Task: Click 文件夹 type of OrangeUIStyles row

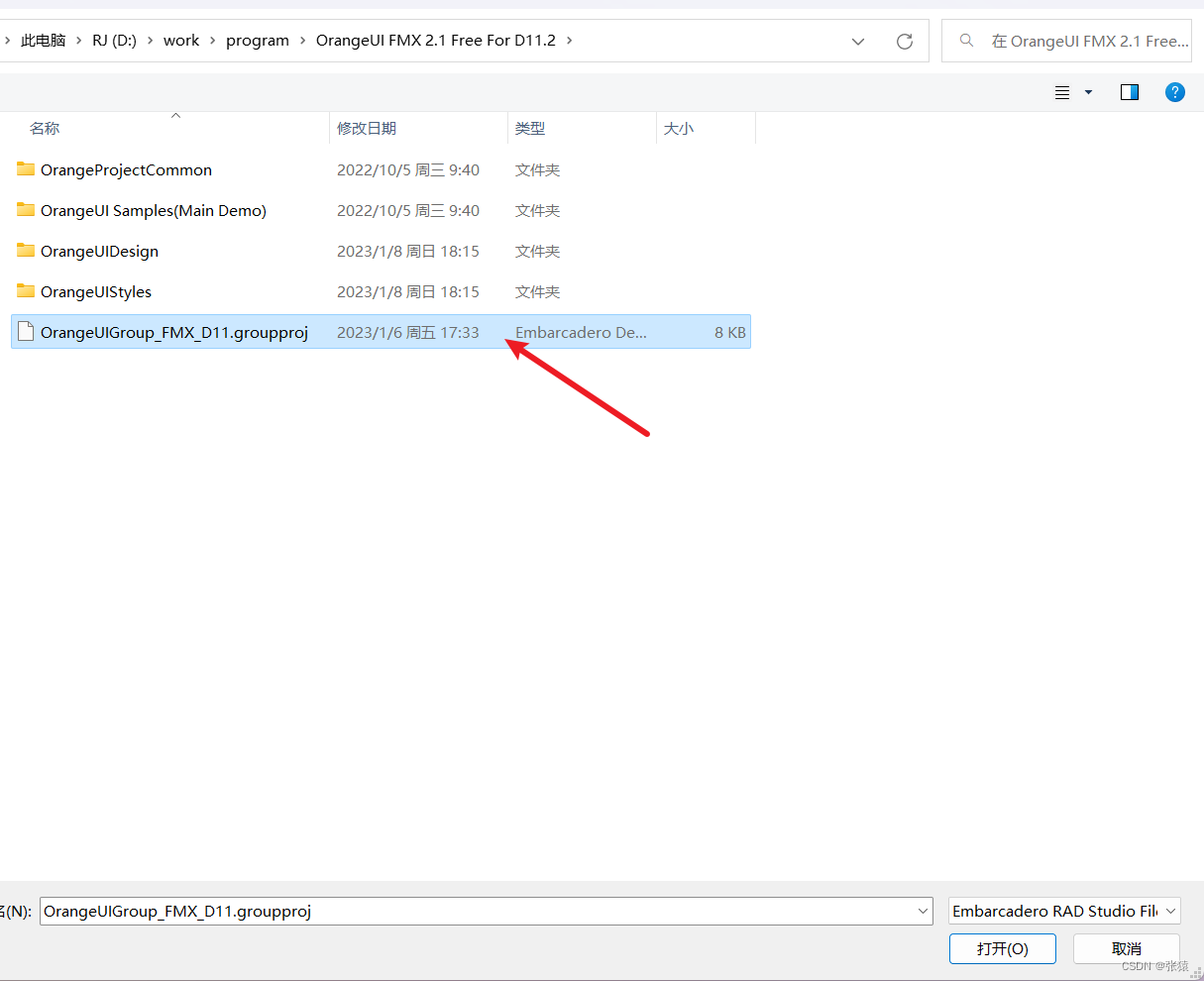Action: (538, 291)
